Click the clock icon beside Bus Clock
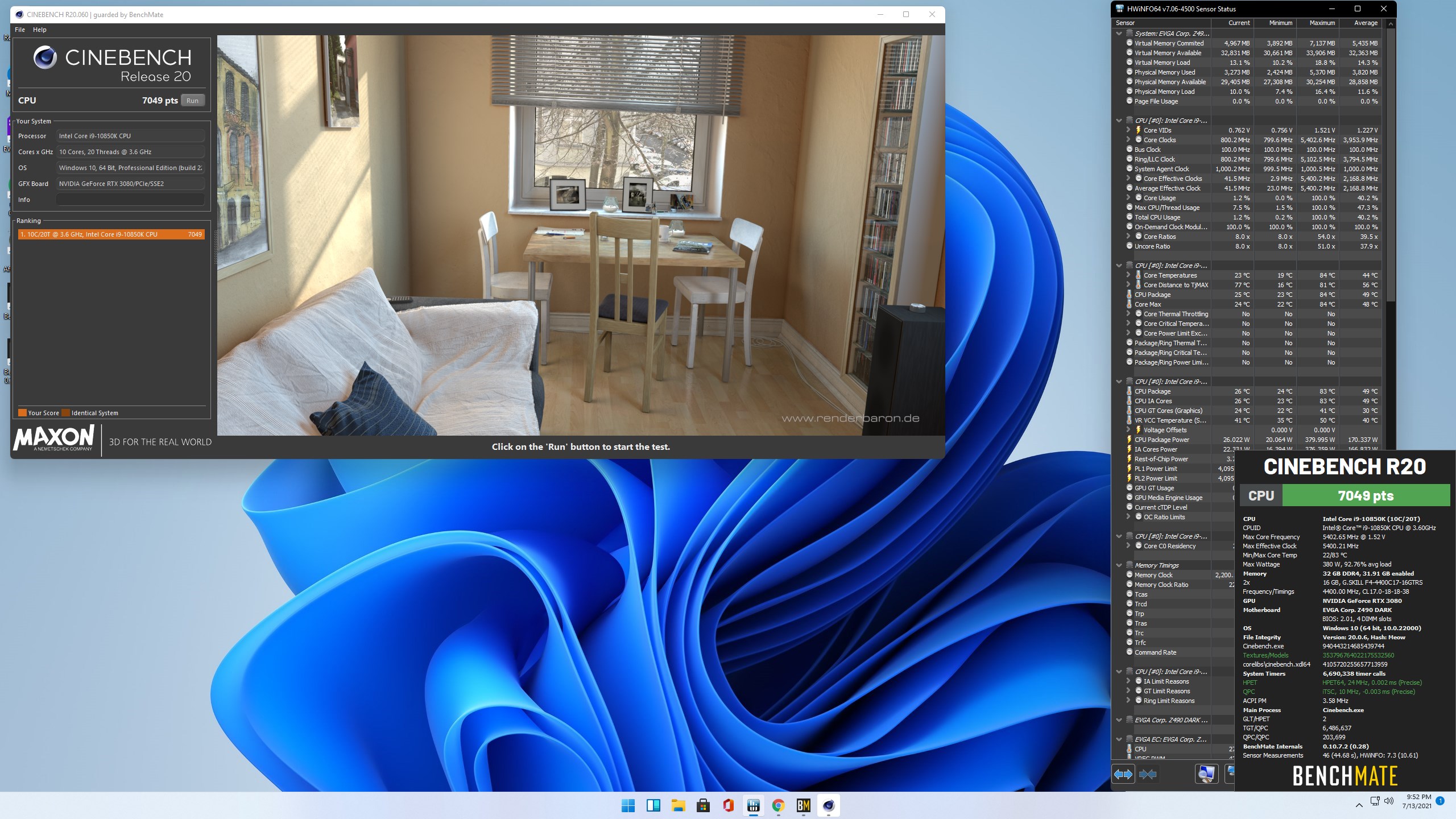This screenshot has width=1456, height=819. pyautogui.click(x=1130, y=150)
